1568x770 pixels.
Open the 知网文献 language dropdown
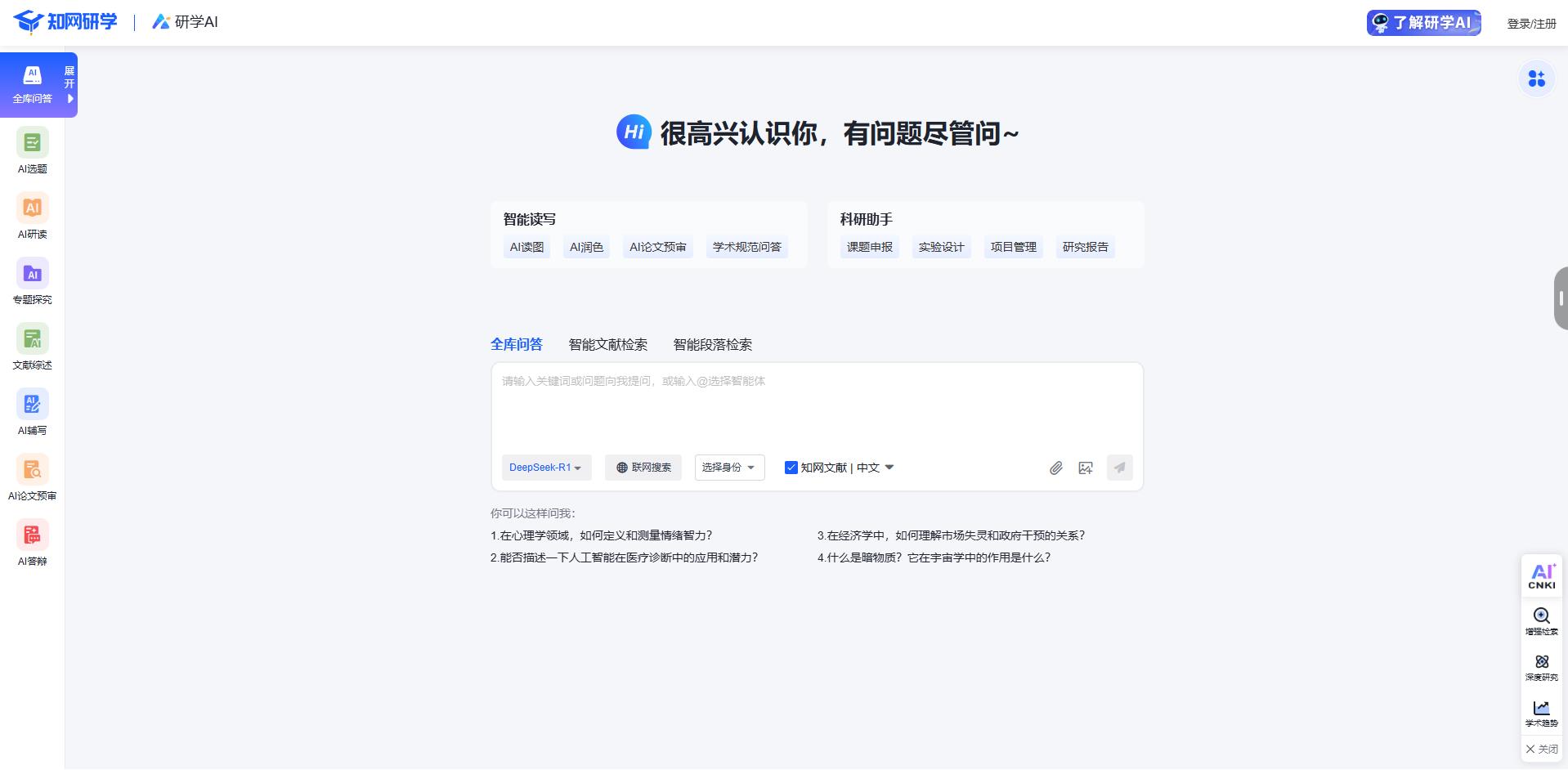[888, 468]
